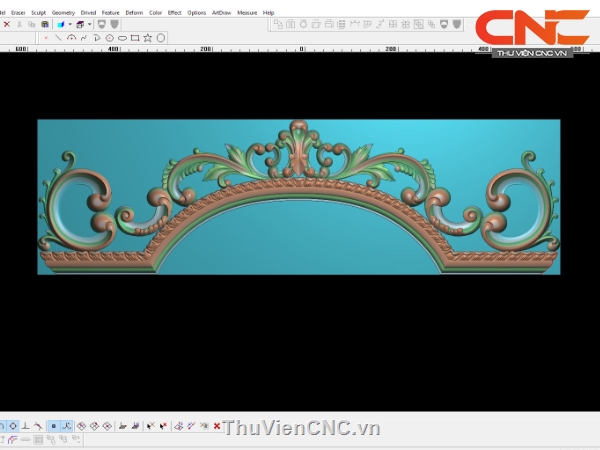Click the Spline curve tool

coord(83,38)
